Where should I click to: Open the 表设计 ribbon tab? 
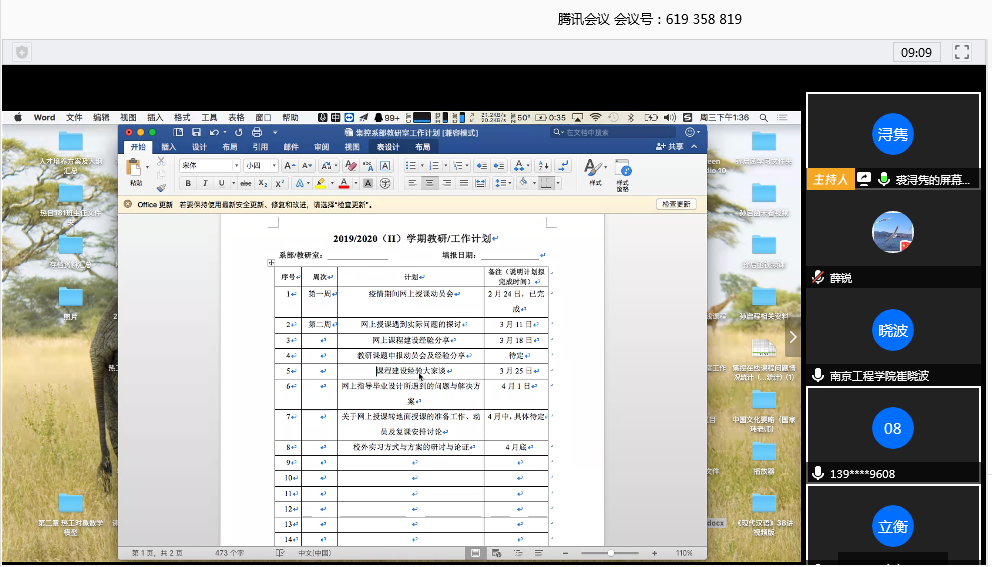click(x=385, y=147)
